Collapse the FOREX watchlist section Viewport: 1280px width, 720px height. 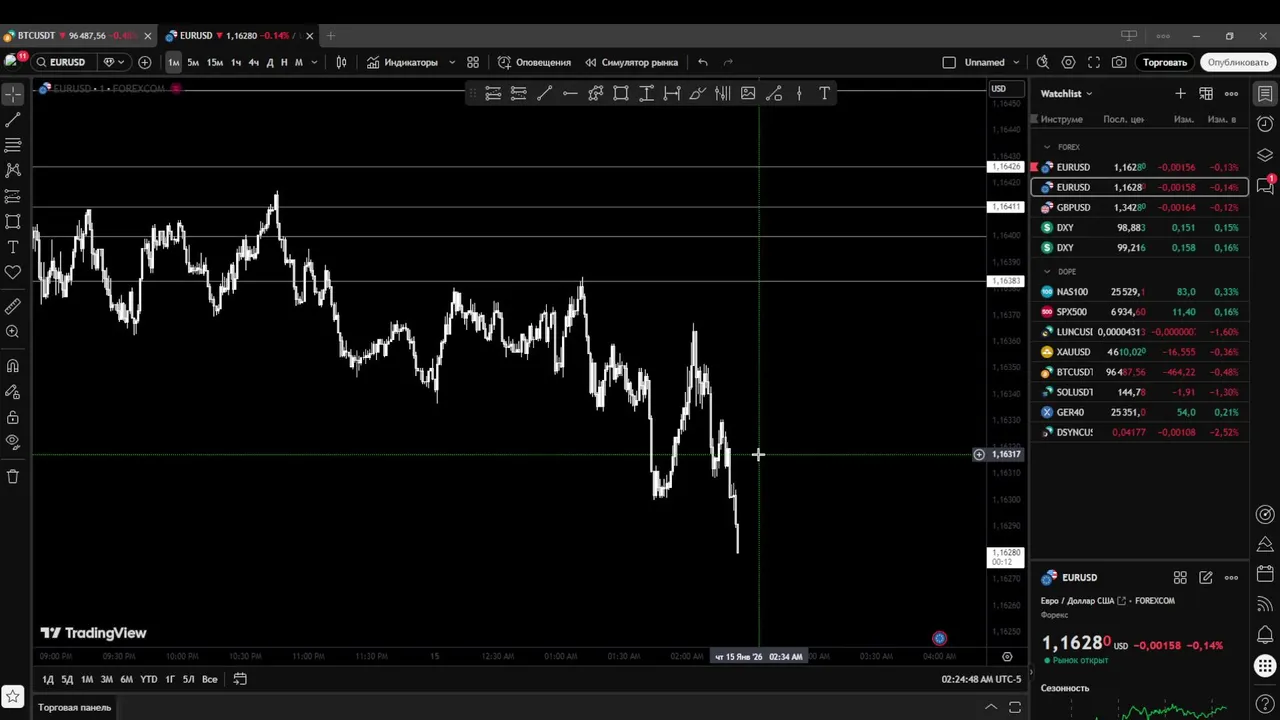click(x=1047, y=147)
